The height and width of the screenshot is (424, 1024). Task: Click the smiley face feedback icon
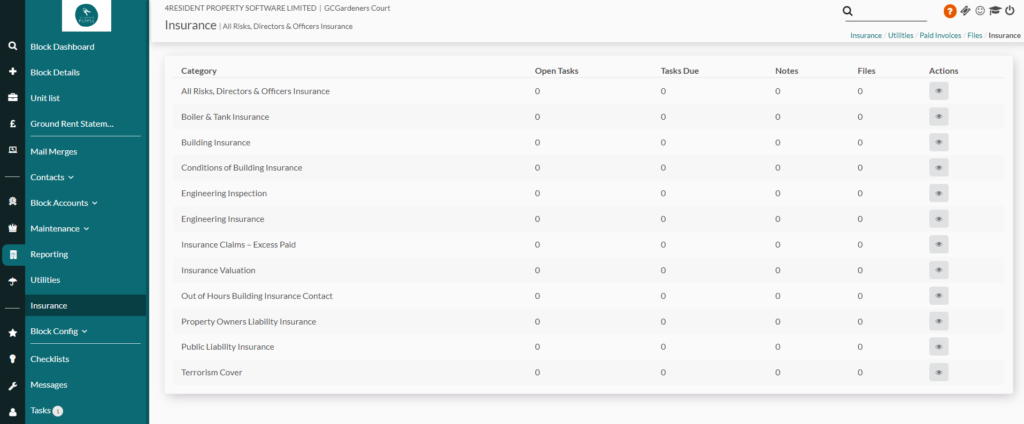pos(979,11)
